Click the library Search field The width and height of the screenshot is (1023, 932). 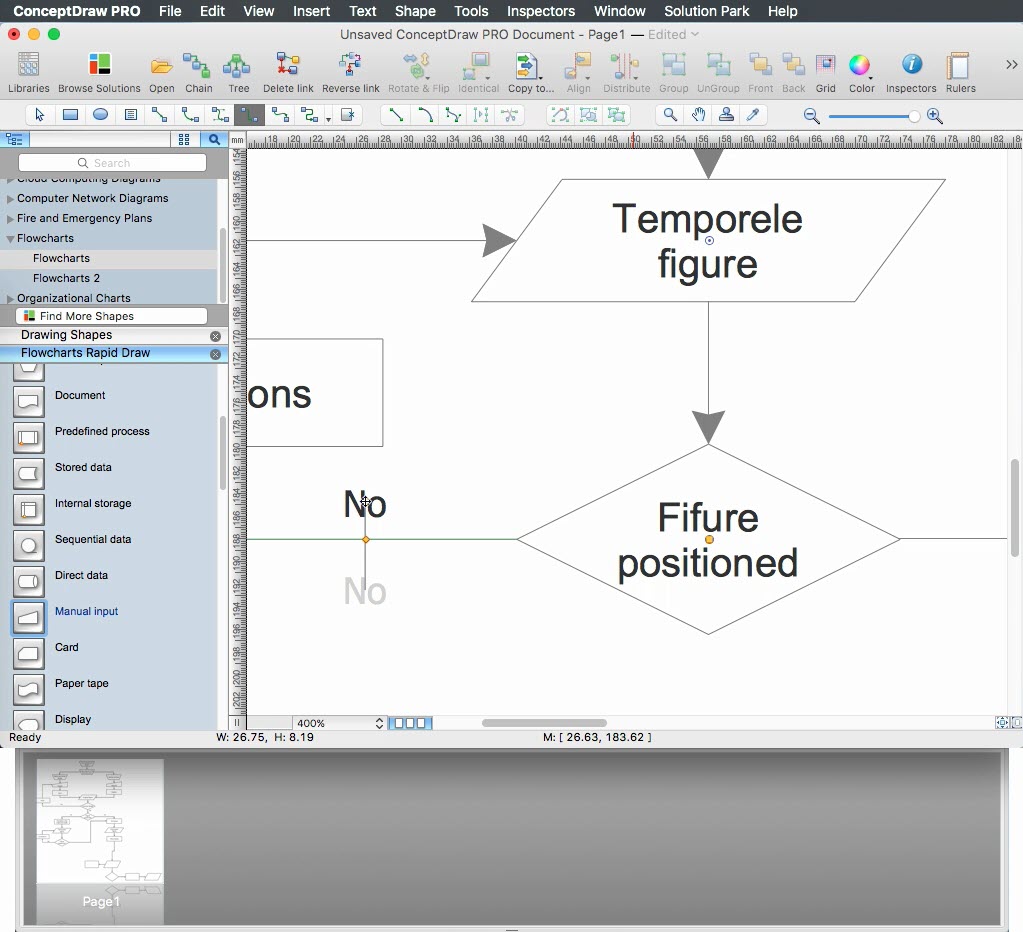(112, 163)
